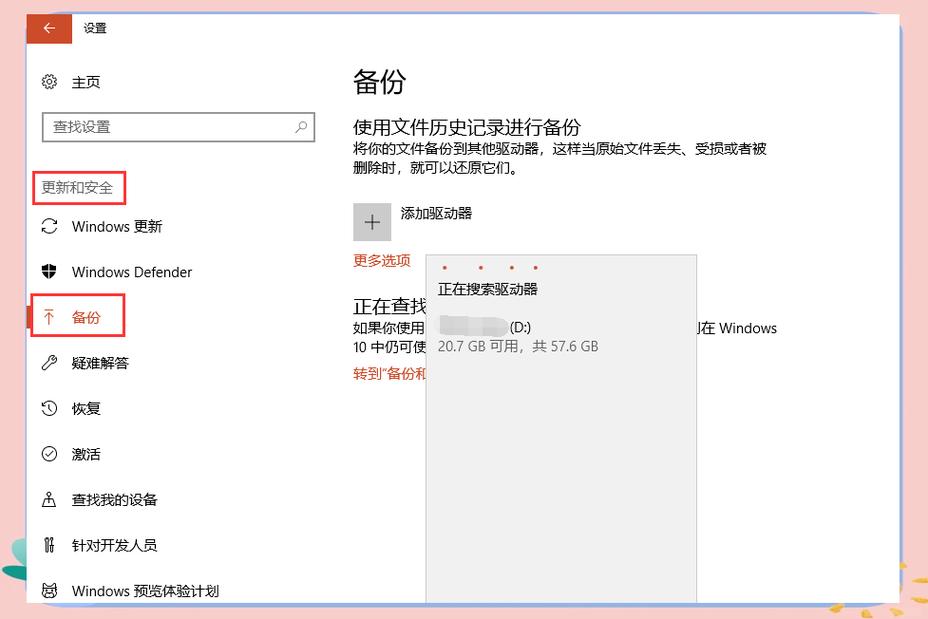Image resolution: width=928 pixels, height=619 pixels.
Task: Click the 使用文件历史记录进行备份 heading
Action: 467,127
